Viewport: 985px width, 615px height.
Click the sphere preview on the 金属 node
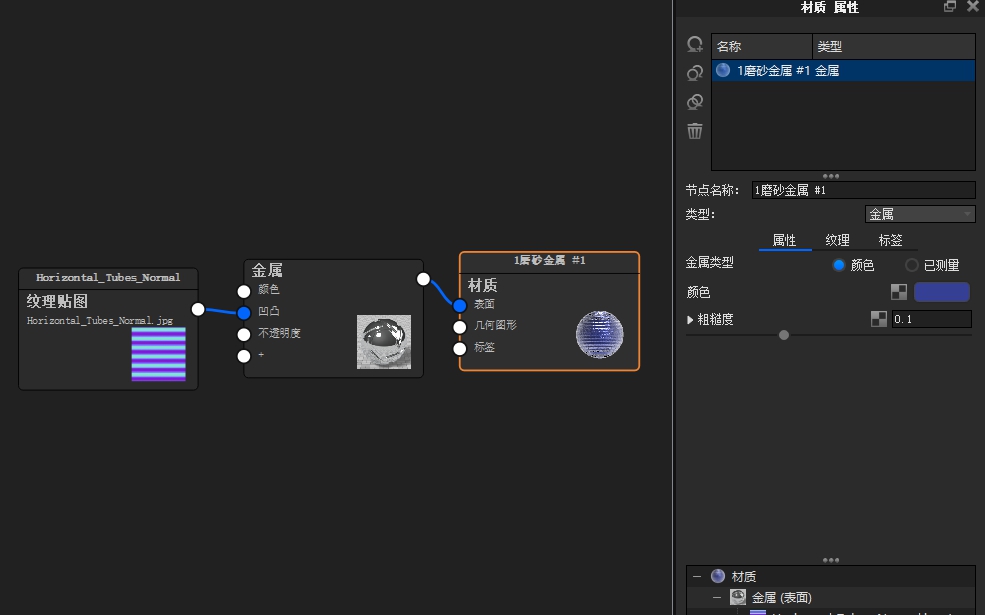point(383,341)
